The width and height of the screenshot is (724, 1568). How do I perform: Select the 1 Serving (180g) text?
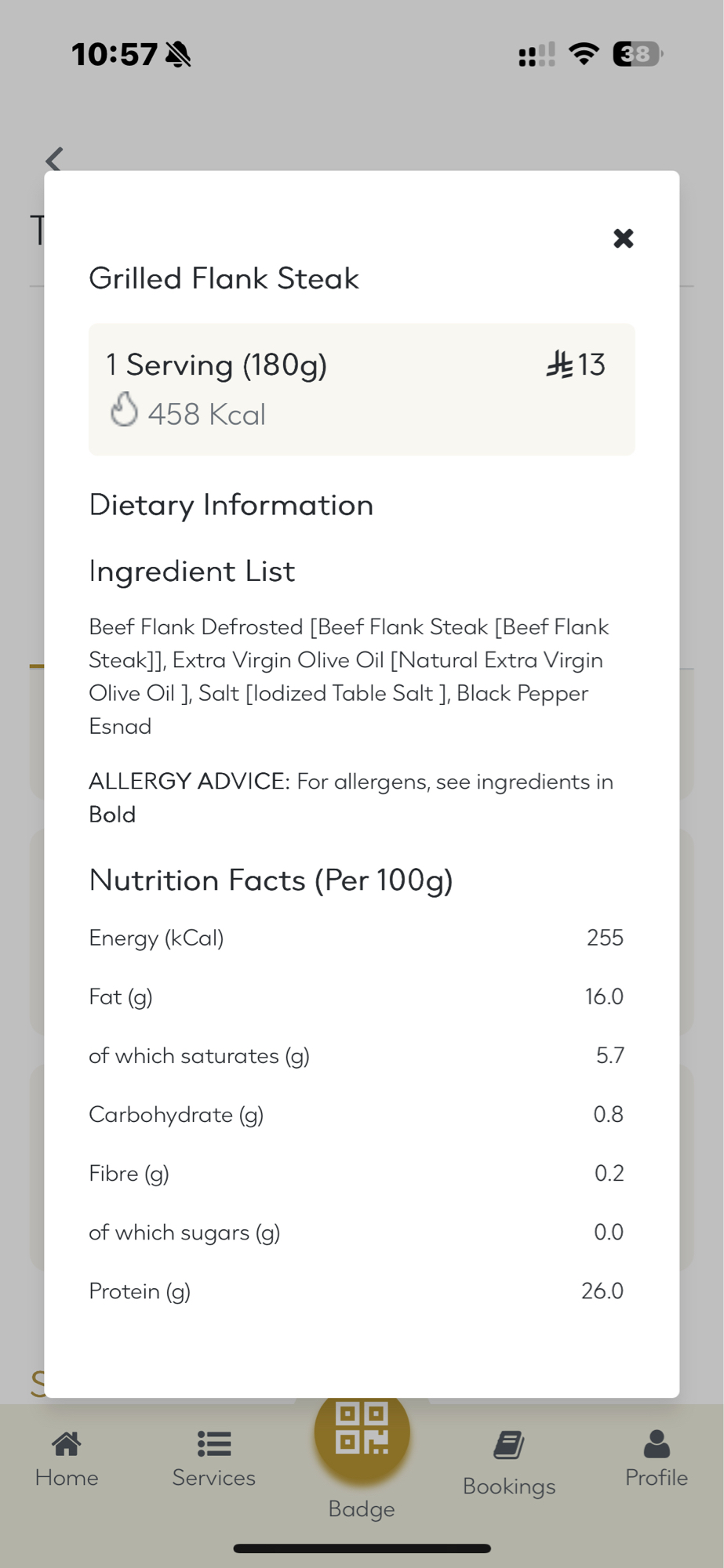216,365
